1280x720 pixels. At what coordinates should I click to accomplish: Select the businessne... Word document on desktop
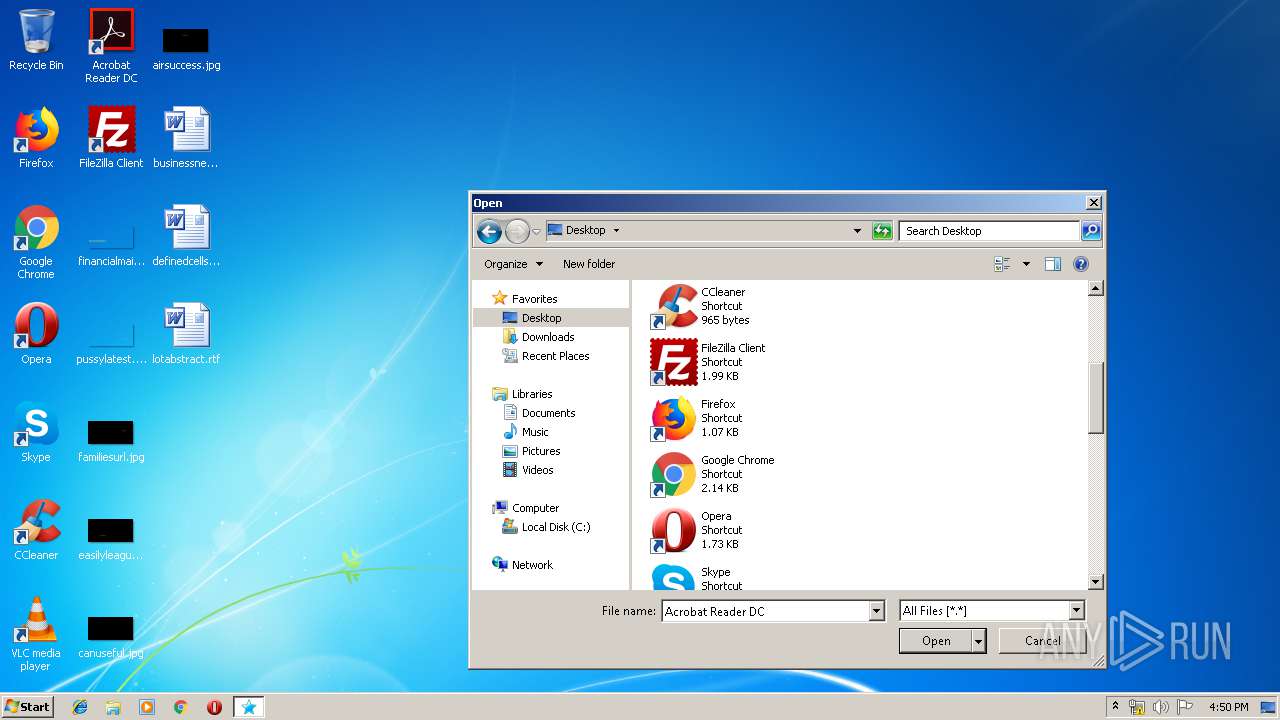[186, 138]
